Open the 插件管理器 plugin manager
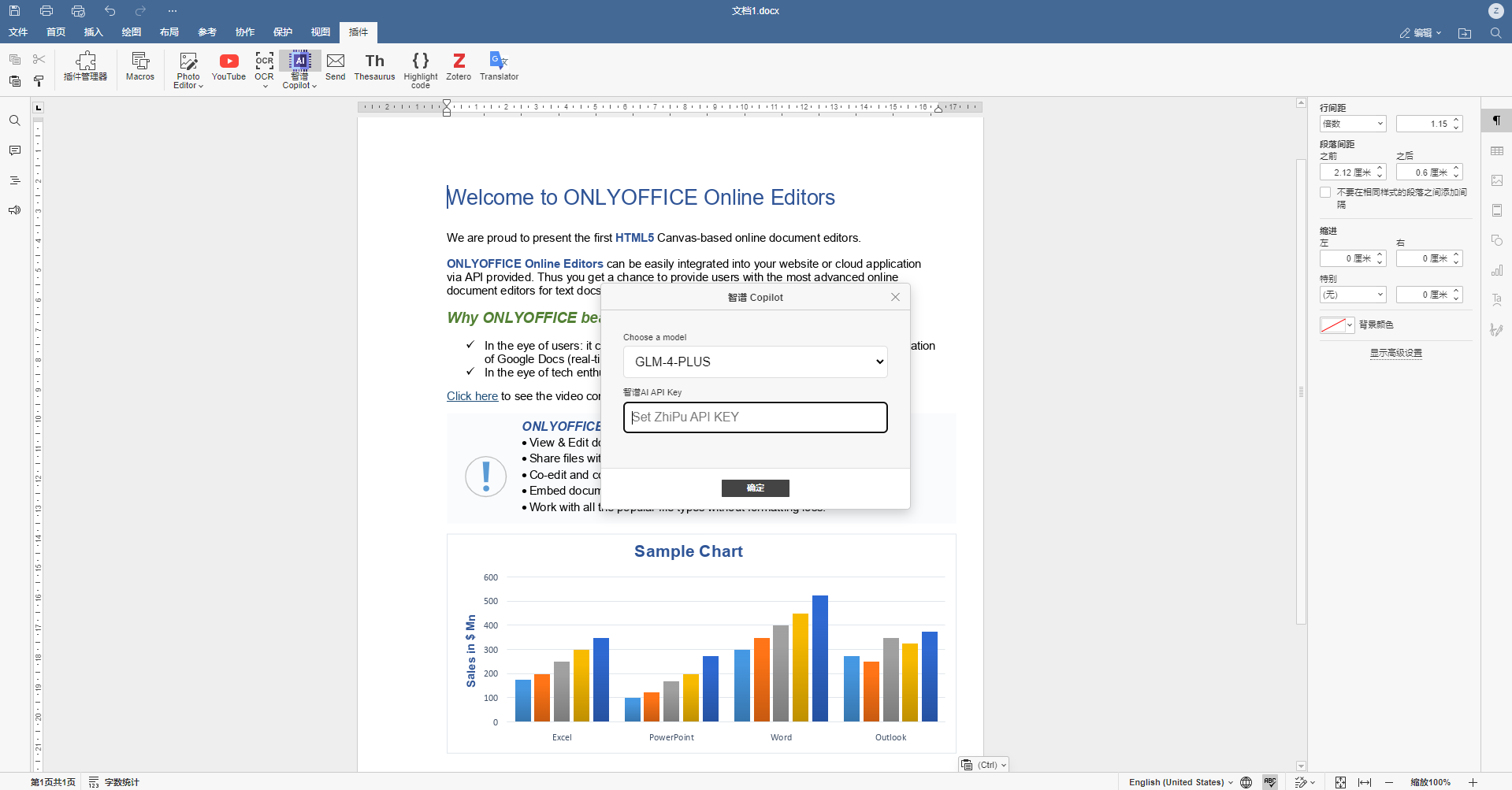Screen dimensions: 1512x790 pyautogui.click(x=85, y=67)
